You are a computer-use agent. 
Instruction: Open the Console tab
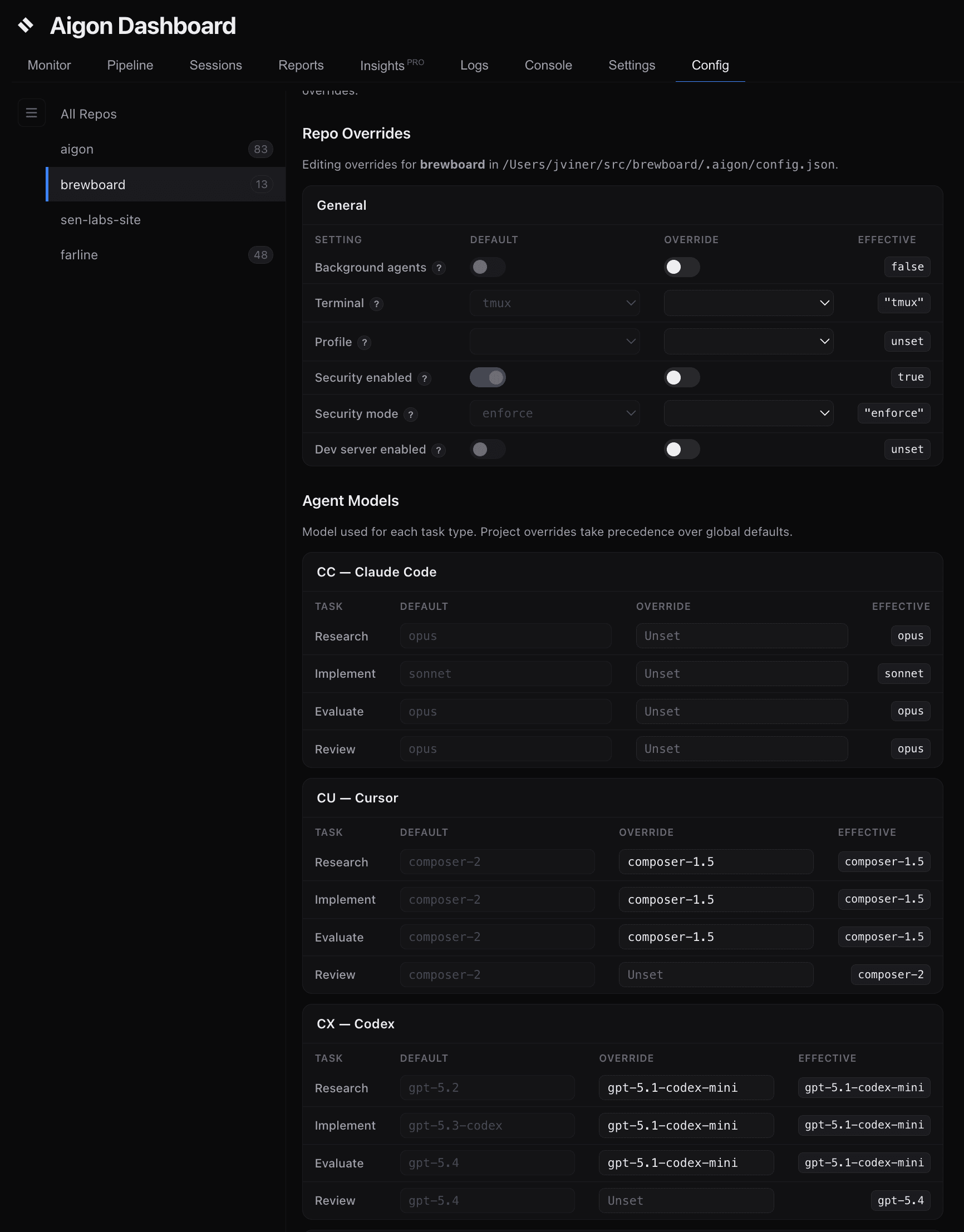tap(548, 66)
